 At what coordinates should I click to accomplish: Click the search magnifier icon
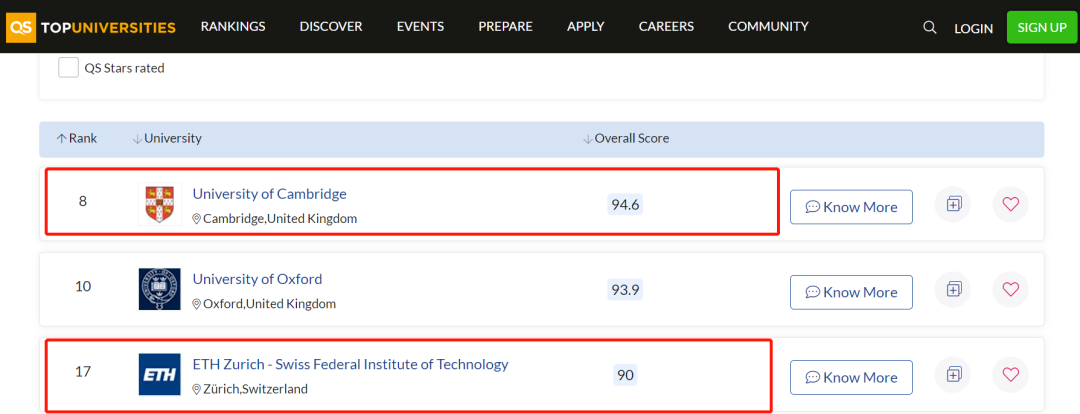[929, 28]
